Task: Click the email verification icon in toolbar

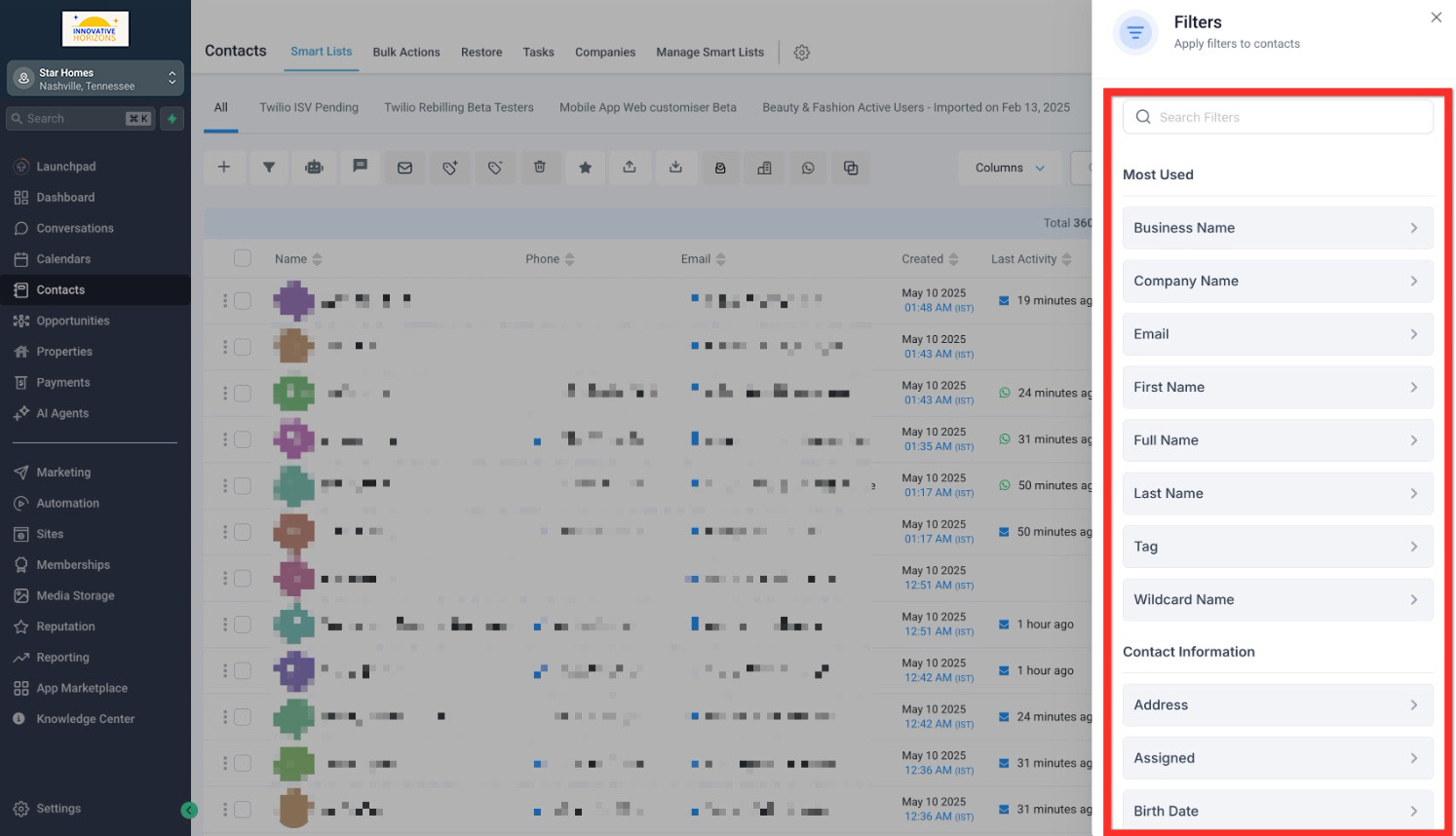Action: pos(720,168)
